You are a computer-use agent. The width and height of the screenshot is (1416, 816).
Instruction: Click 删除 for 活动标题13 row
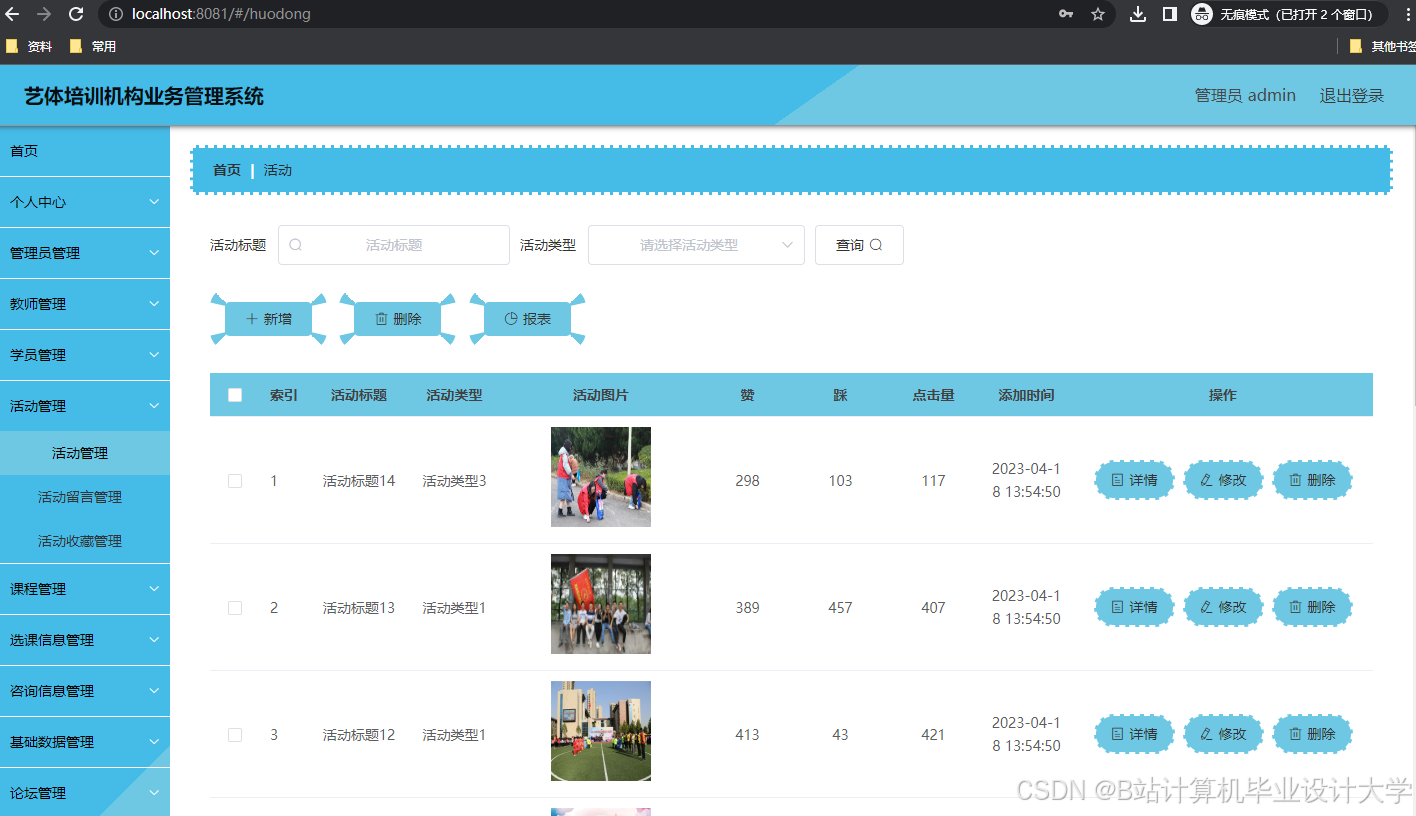1312,607
